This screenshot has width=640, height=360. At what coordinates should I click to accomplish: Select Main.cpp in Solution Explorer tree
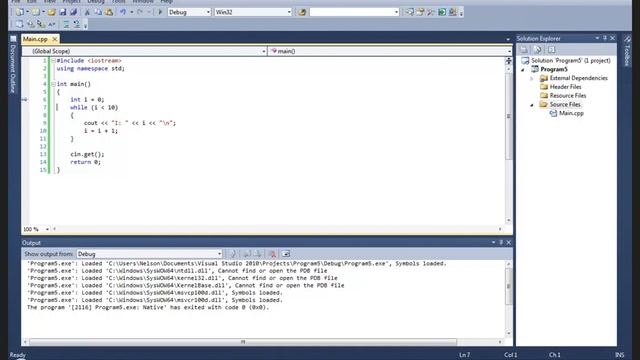click(571, 113)
